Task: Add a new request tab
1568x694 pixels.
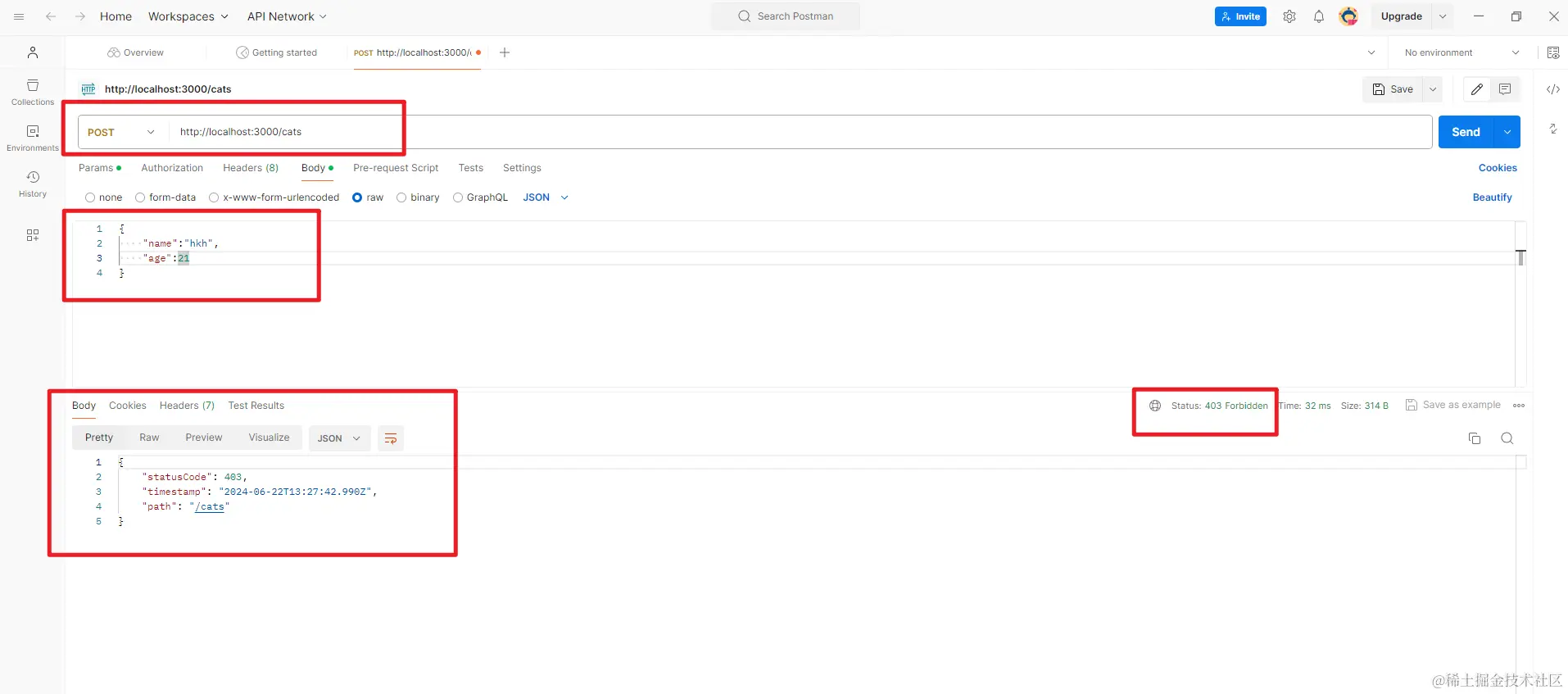Action: (505, 52)
